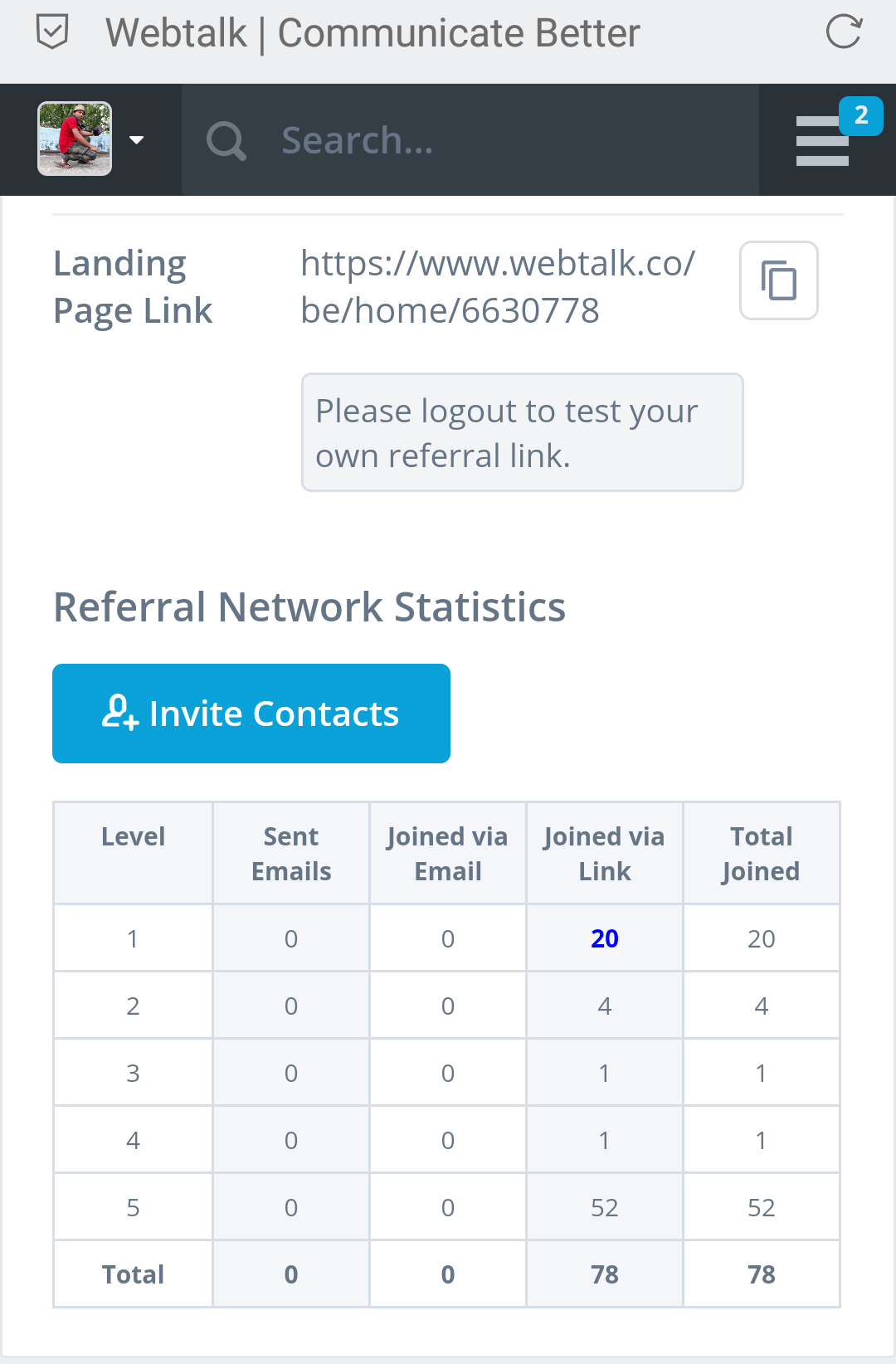Click the Total Joined column header
This screenshot has width=896, height=1364.
click(x=761, y=853)
